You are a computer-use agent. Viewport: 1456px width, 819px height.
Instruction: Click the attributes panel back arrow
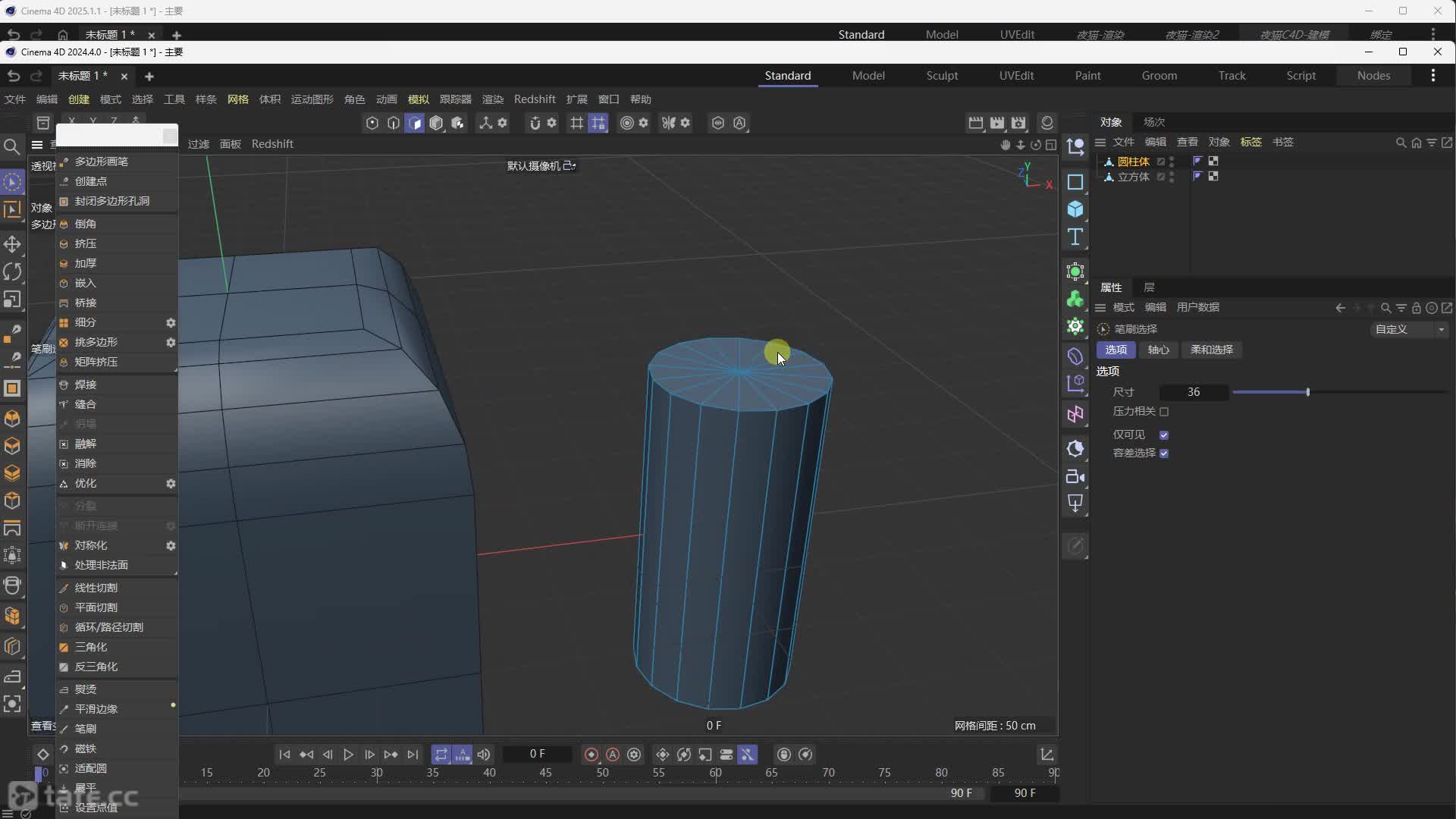[1340, 308]
